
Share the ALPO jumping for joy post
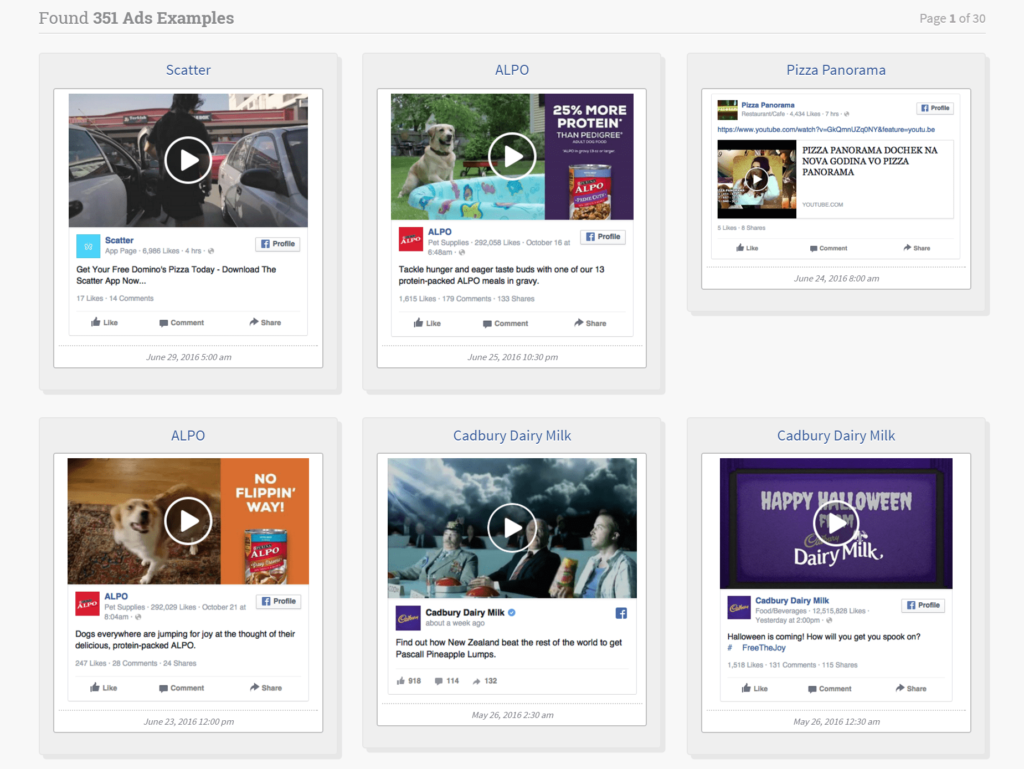[266, 688]
